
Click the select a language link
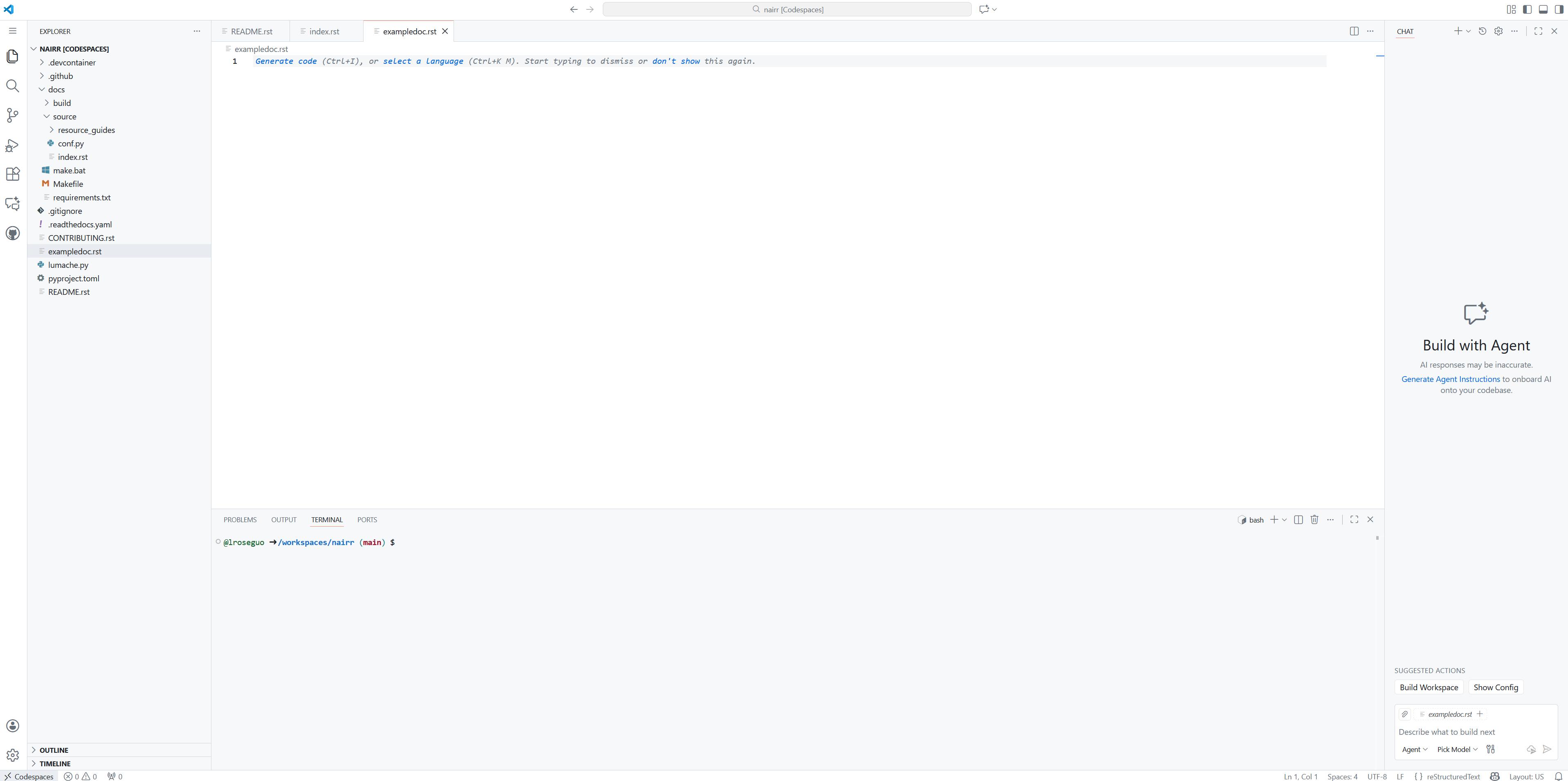point(423,61)
